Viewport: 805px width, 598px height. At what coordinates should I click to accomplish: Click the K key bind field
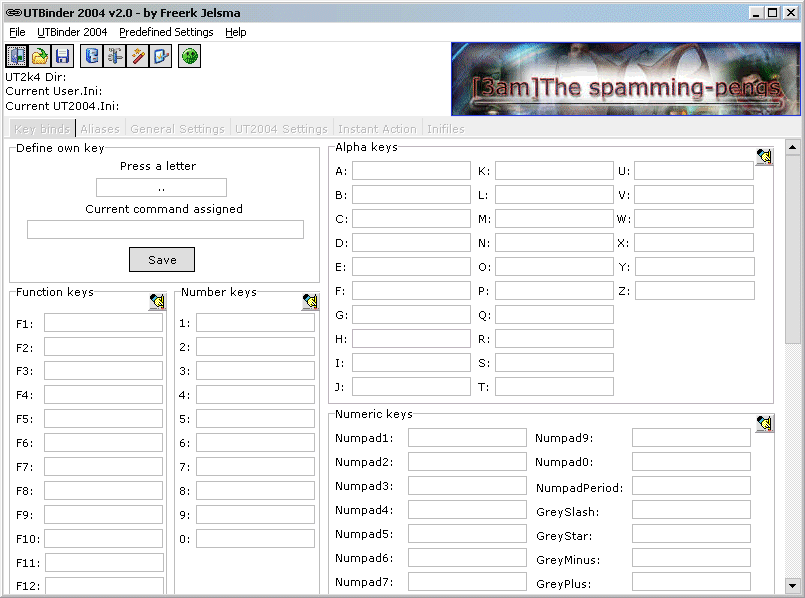[x=554, y=171]
